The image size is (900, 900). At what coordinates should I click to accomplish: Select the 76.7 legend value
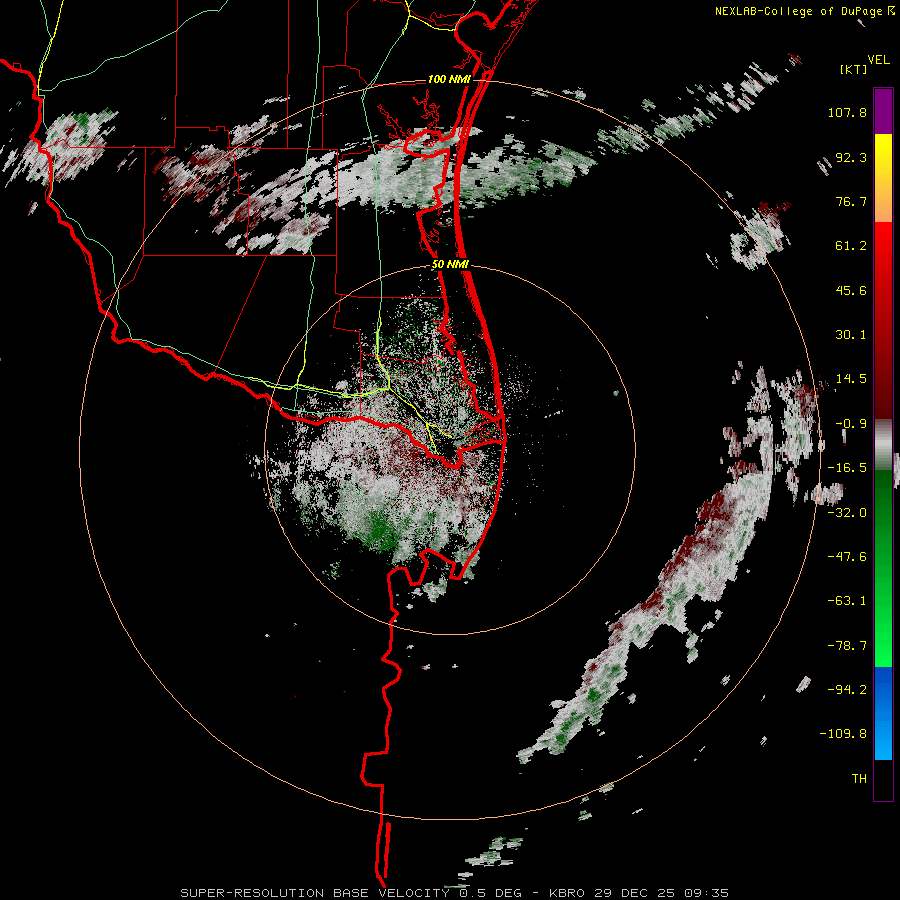click(x=851, y=201)
